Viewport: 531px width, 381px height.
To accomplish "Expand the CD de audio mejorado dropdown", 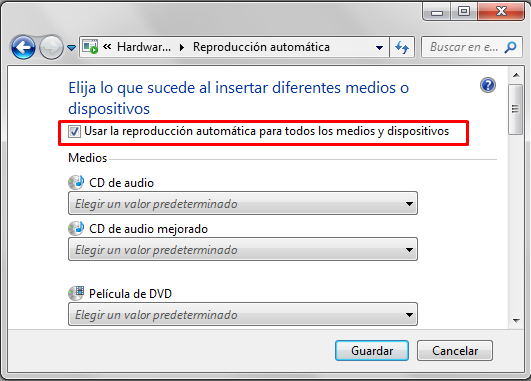I will (243, 249).
